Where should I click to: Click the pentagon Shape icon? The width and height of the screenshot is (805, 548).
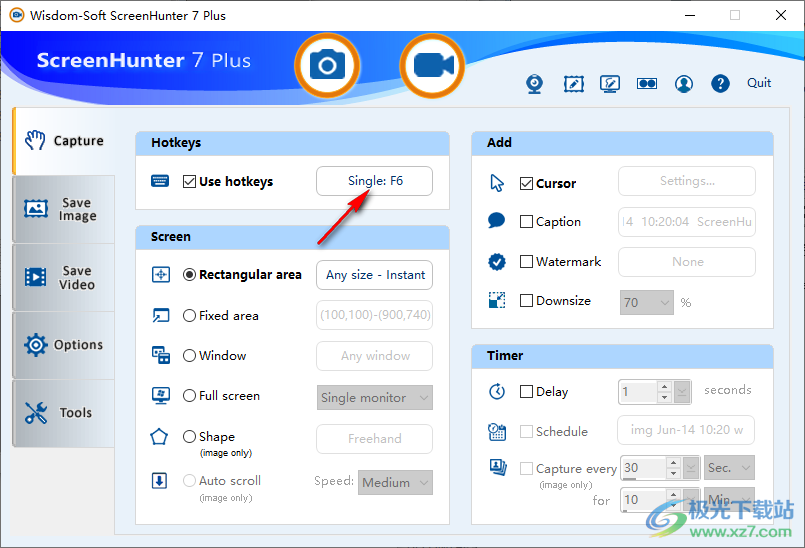click(159, 437)
